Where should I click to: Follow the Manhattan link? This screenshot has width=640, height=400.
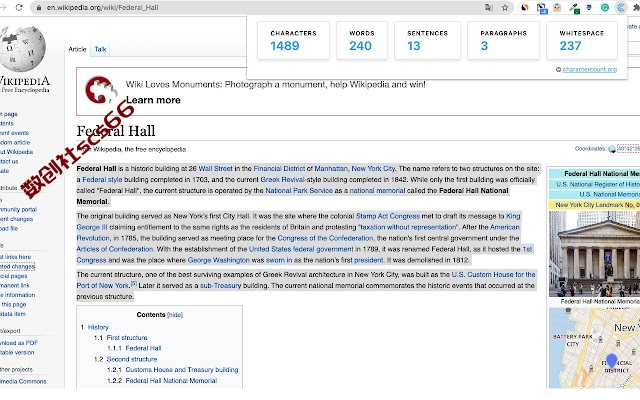pos(331,169)
